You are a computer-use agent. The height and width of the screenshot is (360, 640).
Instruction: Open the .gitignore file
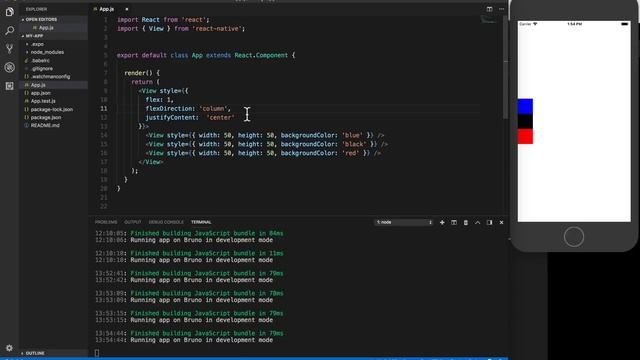coord(42,69)
